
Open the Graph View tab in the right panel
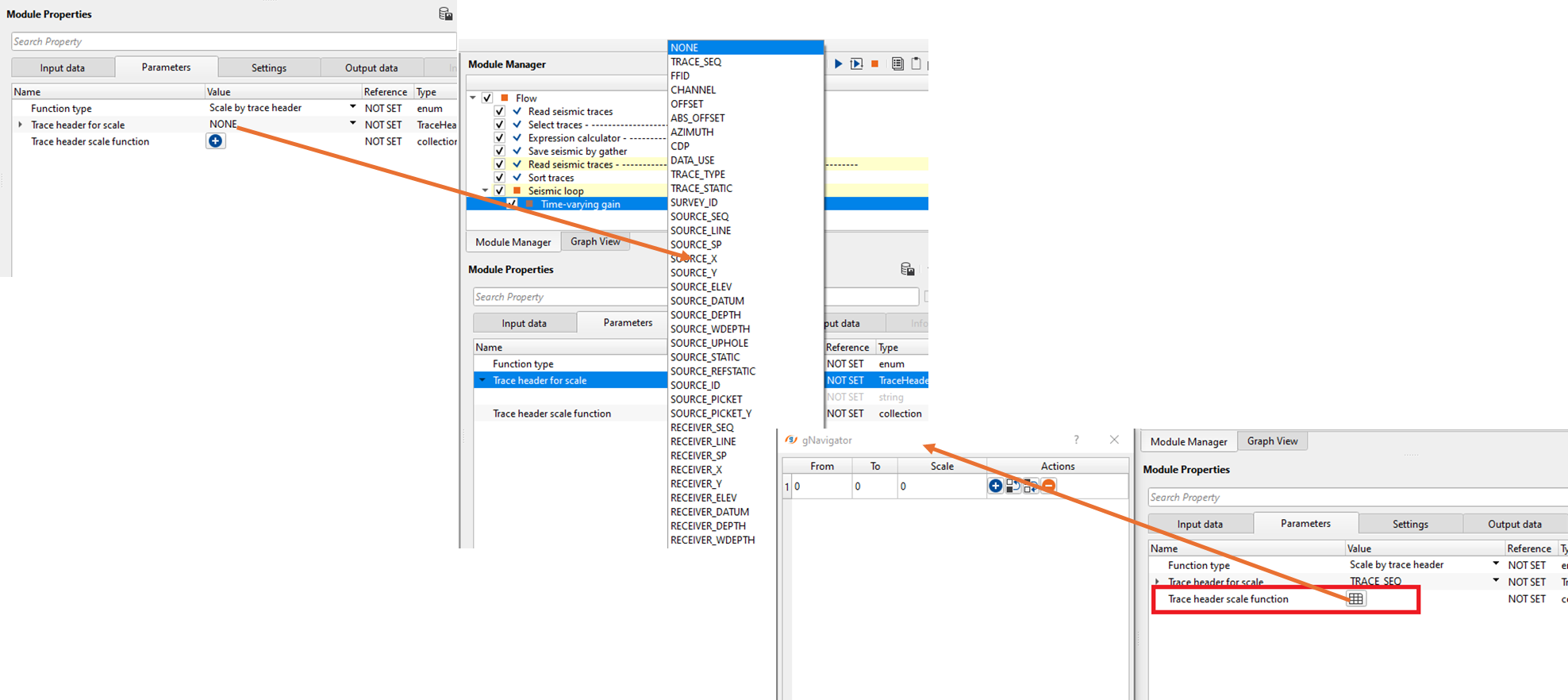pos(1272,441)
